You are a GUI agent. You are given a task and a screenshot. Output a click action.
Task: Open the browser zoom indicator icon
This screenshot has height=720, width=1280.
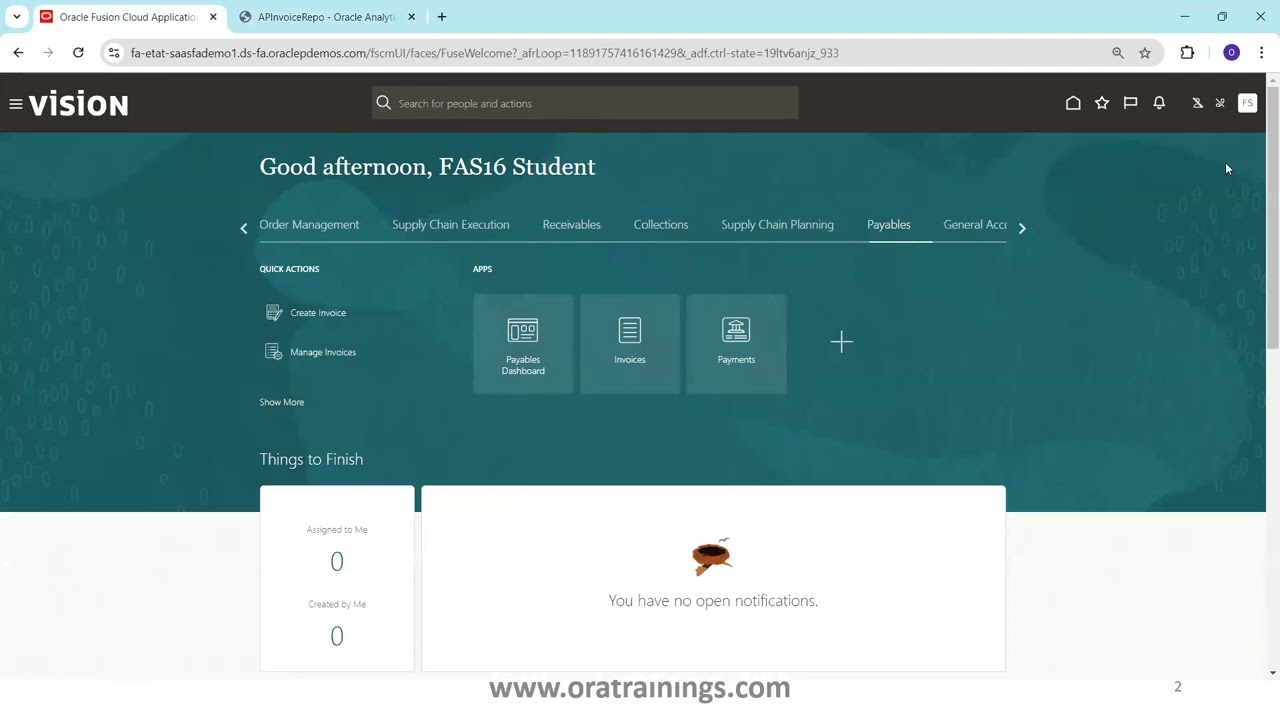[x=1118, y=53]
